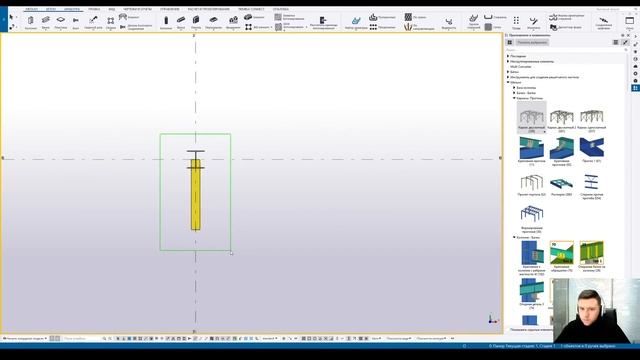The image size is (640, 360).
Task: Select the concrete Column tool
Action: coord(166,22)
